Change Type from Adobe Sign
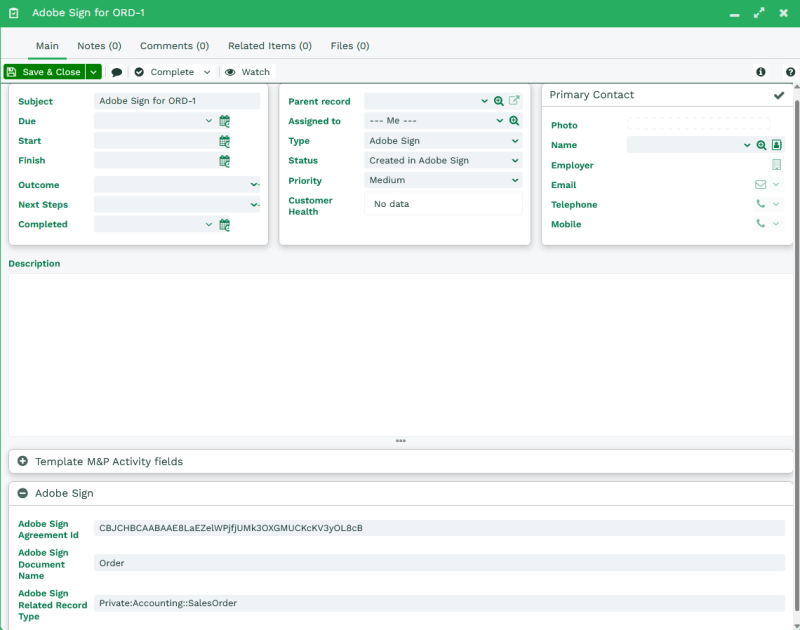 pyautogui.click(x=443, y=141)
